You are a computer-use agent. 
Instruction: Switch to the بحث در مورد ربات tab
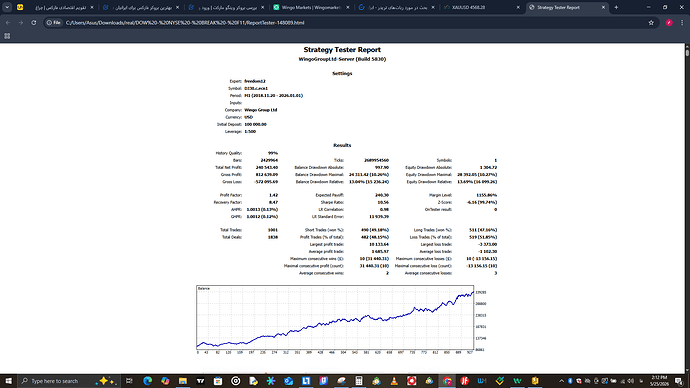396,7
